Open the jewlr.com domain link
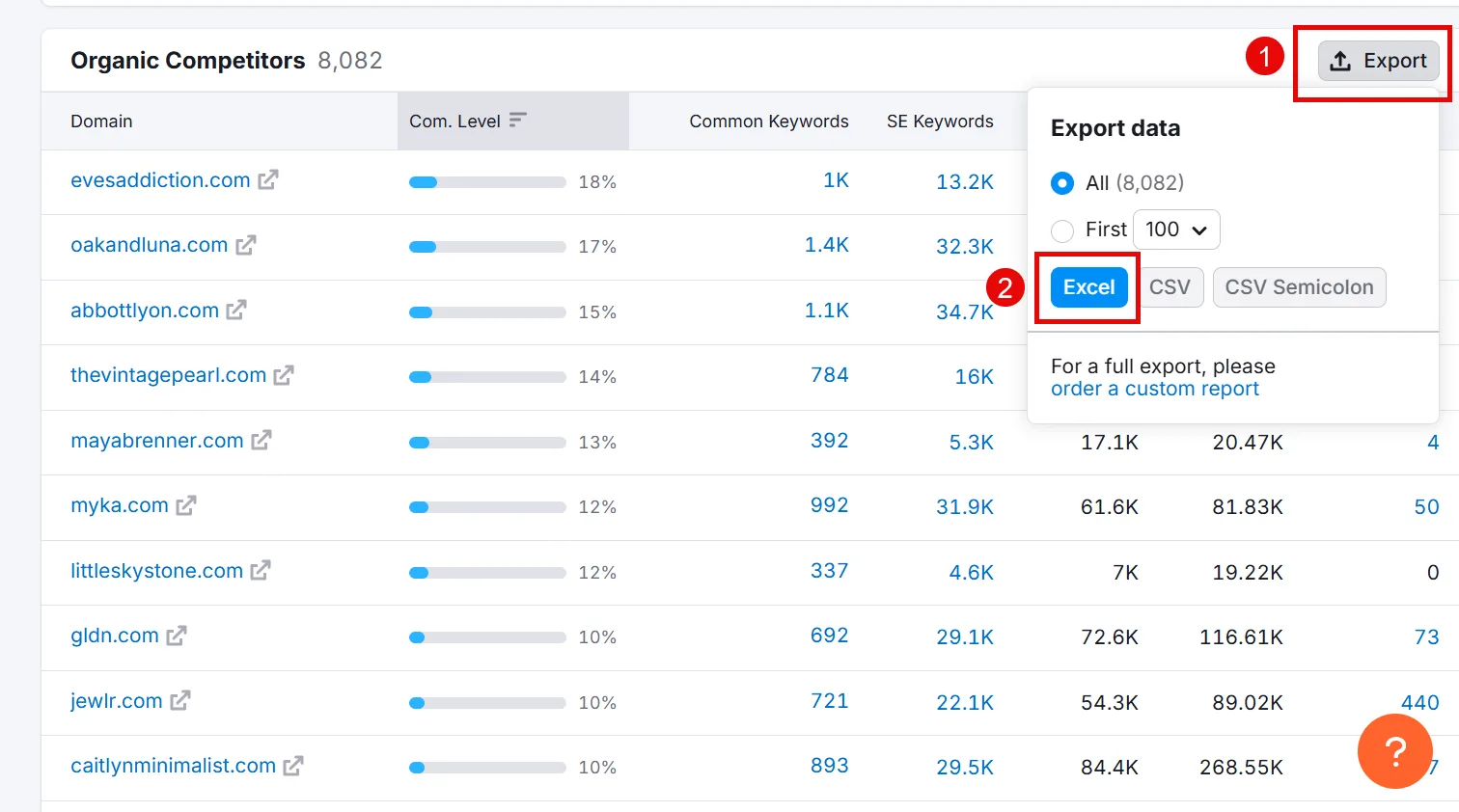Screen dimensions: 1459x812 117,701
